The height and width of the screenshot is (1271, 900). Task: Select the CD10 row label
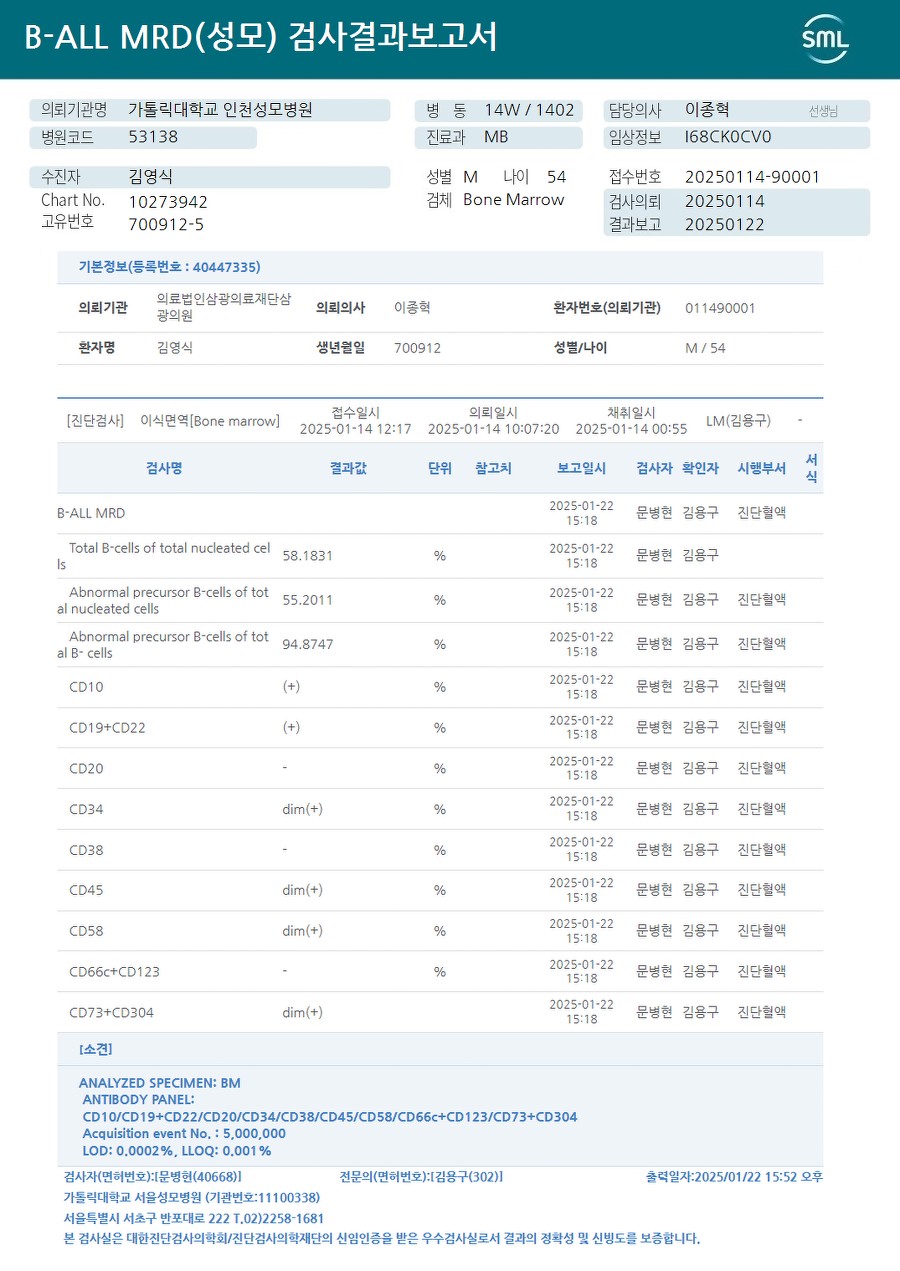[x=86, y=687]
